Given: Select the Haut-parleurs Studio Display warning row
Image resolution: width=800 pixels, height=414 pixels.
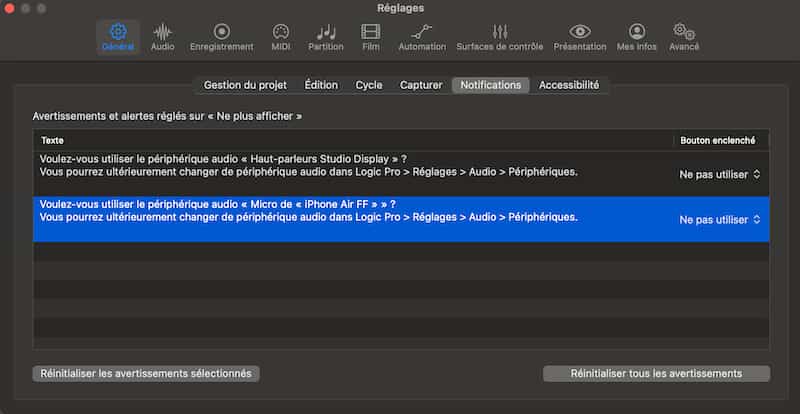Looking at the screenshot, I should click(401, 174).
